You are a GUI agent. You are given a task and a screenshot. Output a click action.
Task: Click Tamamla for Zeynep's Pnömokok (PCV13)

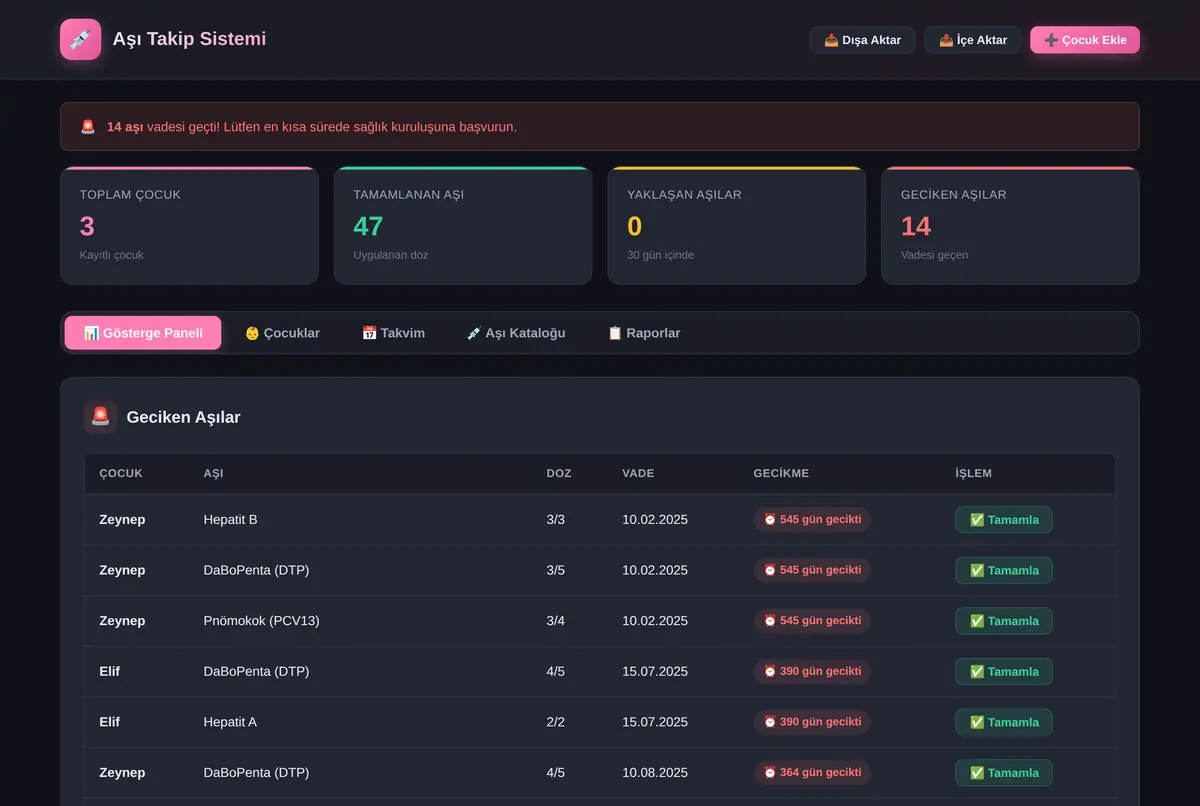(x=1004, y=621)
